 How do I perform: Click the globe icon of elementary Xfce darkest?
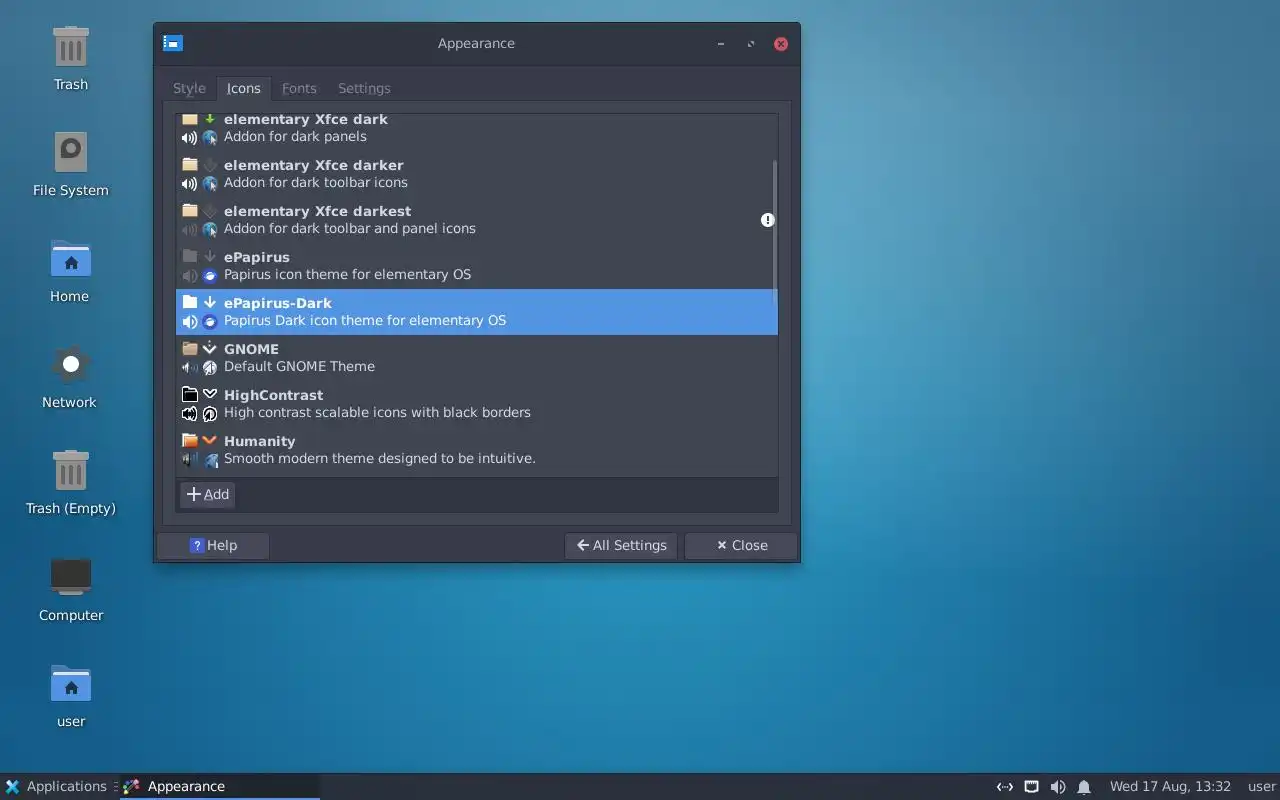210,230
